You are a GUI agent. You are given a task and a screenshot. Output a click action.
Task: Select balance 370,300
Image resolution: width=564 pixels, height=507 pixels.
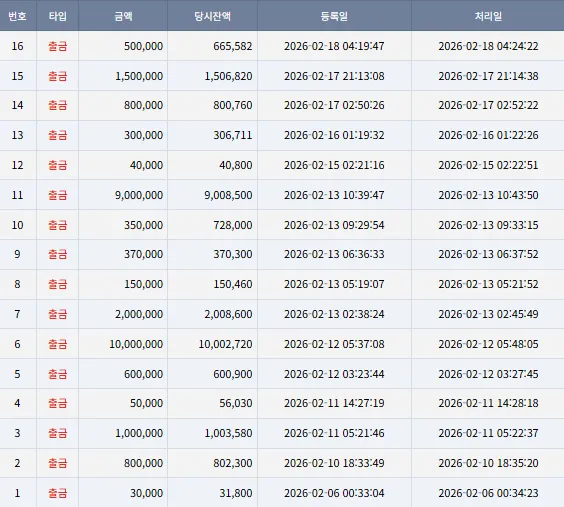(x=233, y=254)
